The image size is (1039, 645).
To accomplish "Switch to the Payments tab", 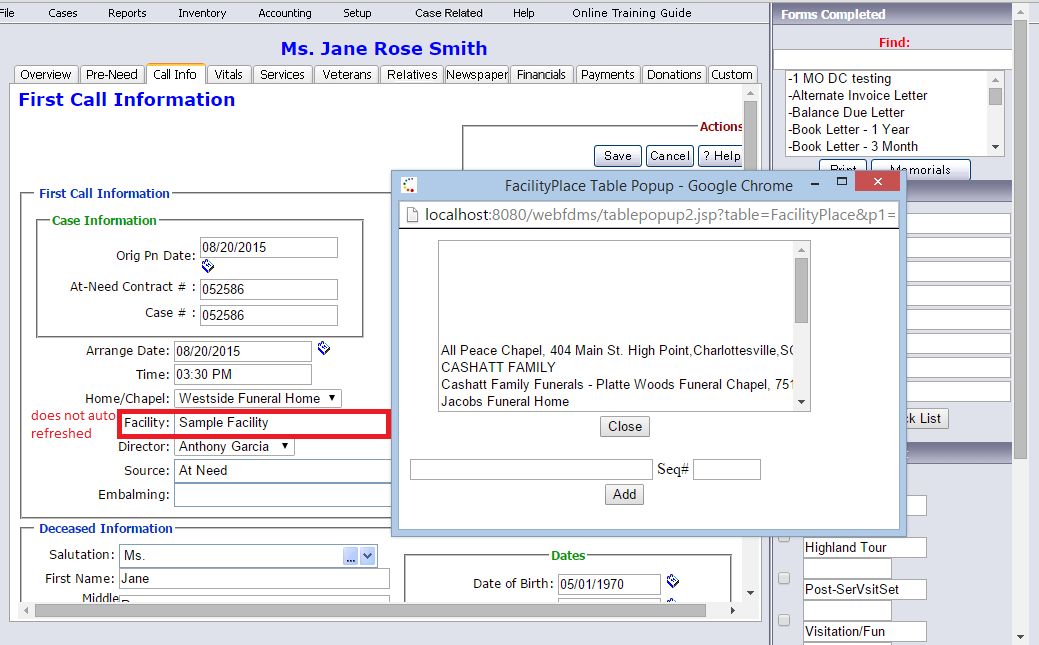I will pos(608,75).
